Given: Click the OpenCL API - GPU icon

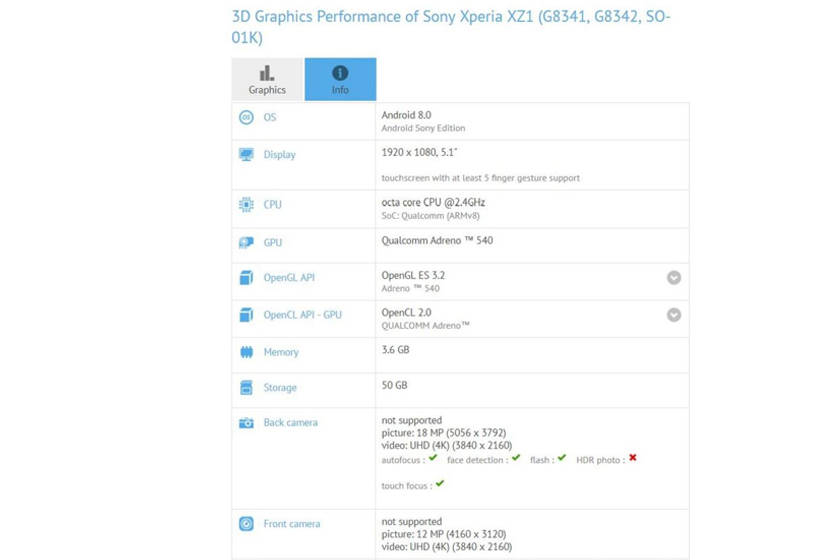Looking at the screenshot, I should (x=246, y=315).
